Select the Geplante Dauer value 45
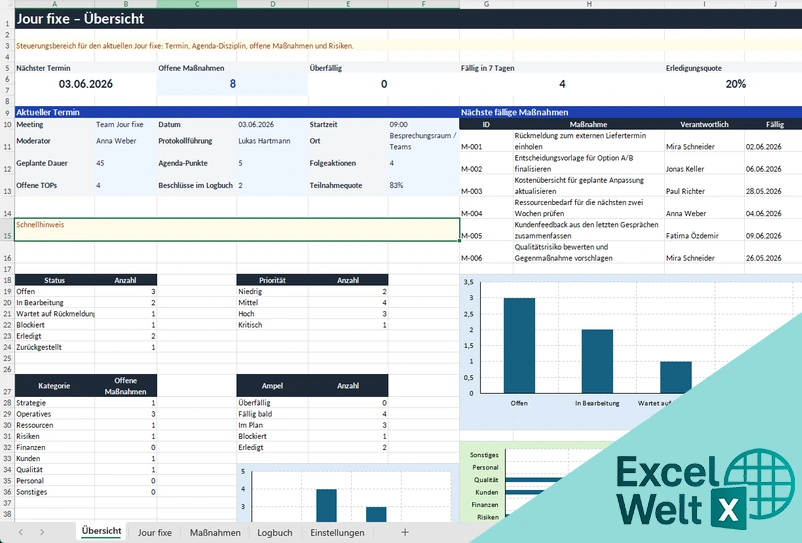 pyautogui.click(x=125, y=163)
